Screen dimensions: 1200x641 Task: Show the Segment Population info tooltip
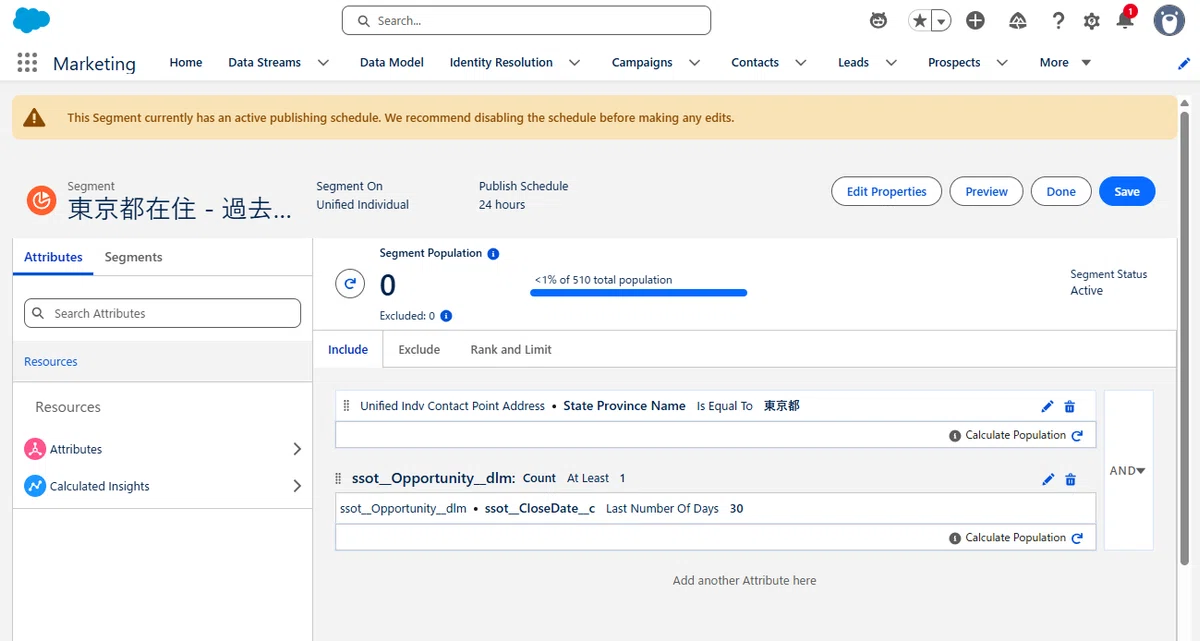click(x=493, y=254)
